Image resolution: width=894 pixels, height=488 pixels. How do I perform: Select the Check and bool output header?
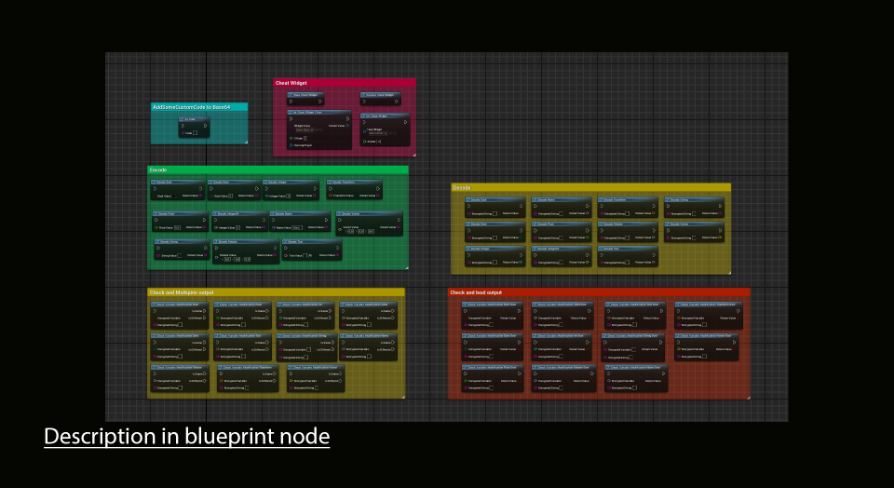[x=598, y=293]
